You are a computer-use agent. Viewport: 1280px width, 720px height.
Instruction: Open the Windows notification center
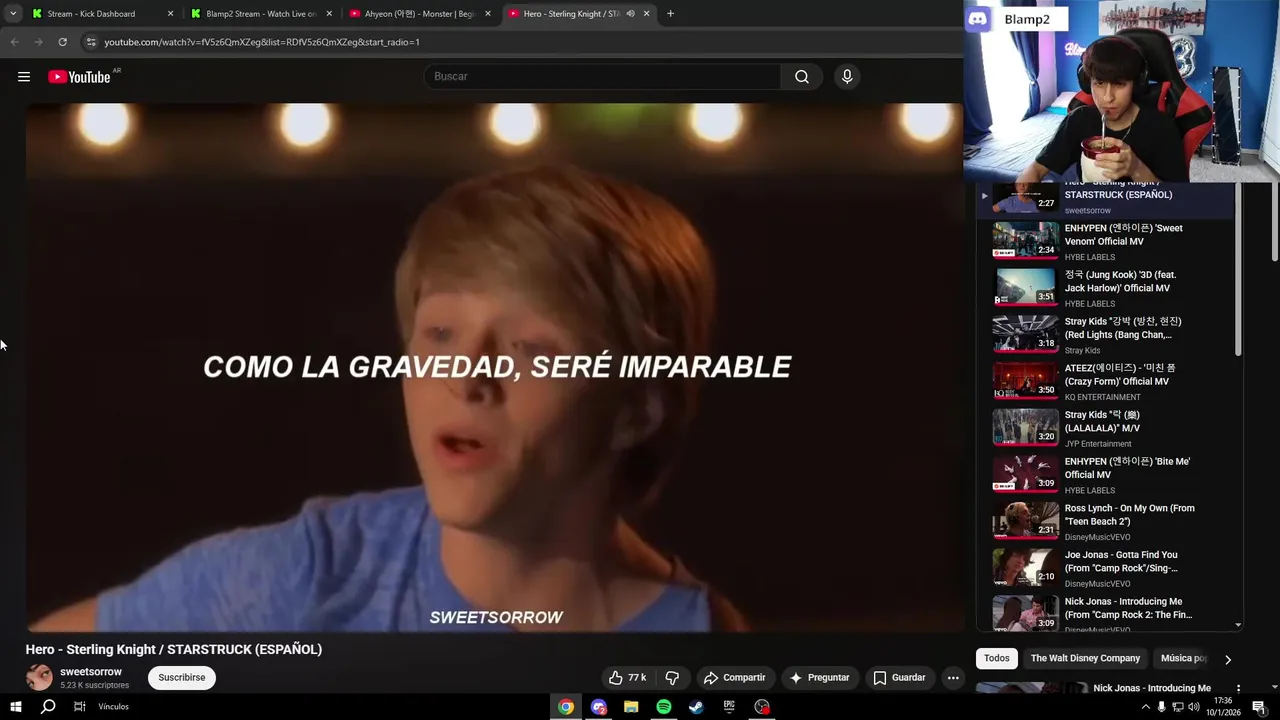pos(1259,707)
